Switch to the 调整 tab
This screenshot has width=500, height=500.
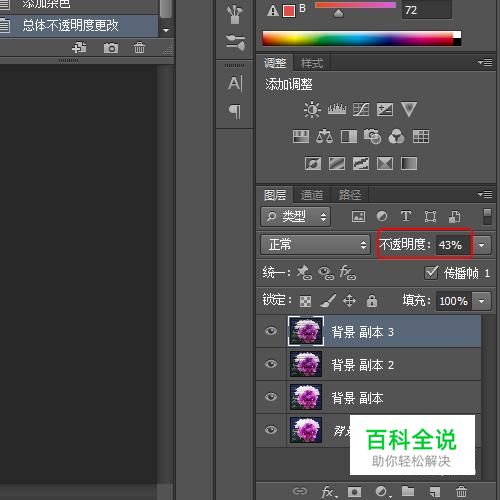(275, 63)
